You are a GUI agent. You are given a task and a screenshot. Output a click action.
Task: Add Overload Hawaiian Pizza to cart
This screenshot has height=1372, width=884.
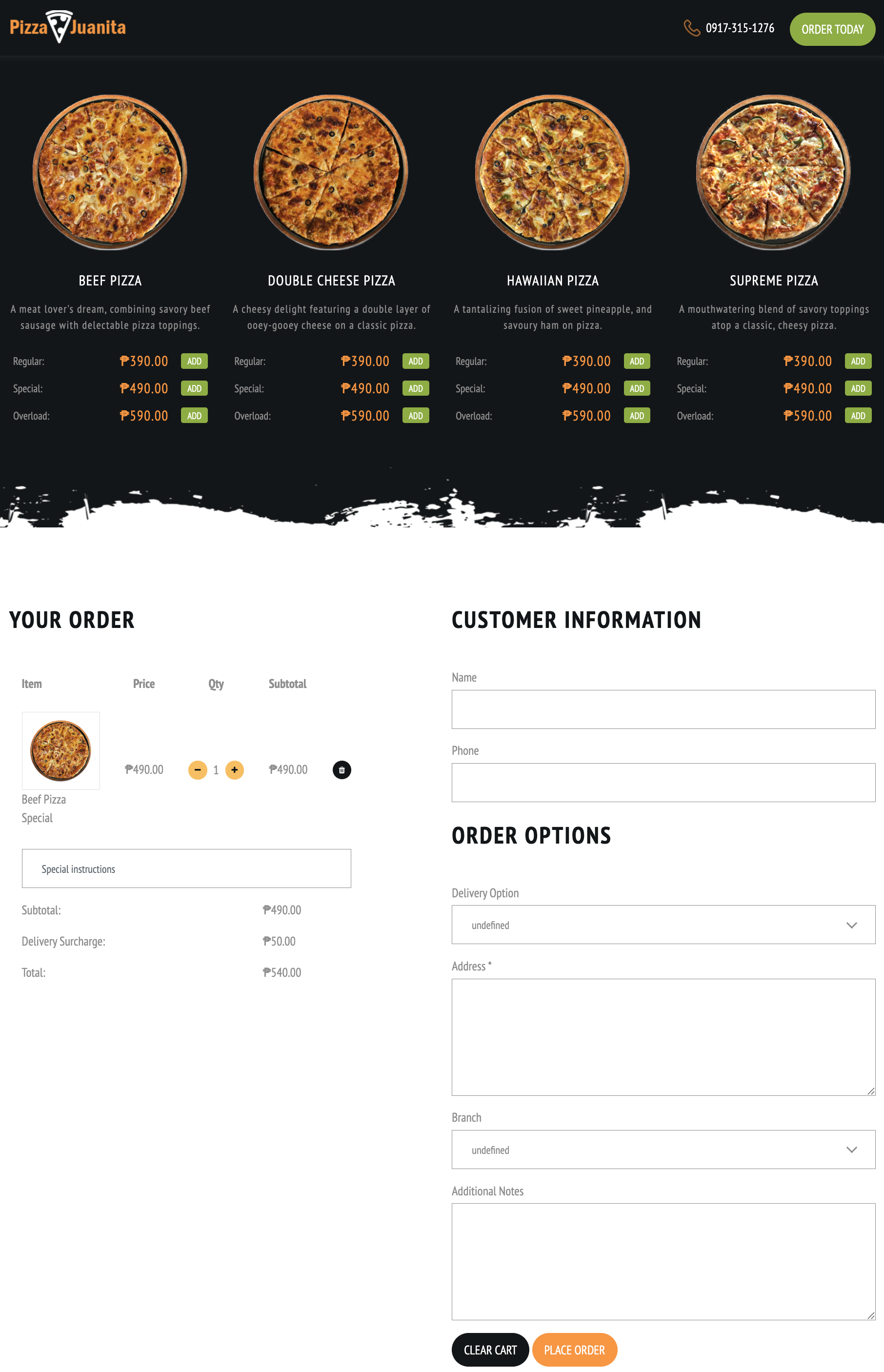click(x=637, y=416)
